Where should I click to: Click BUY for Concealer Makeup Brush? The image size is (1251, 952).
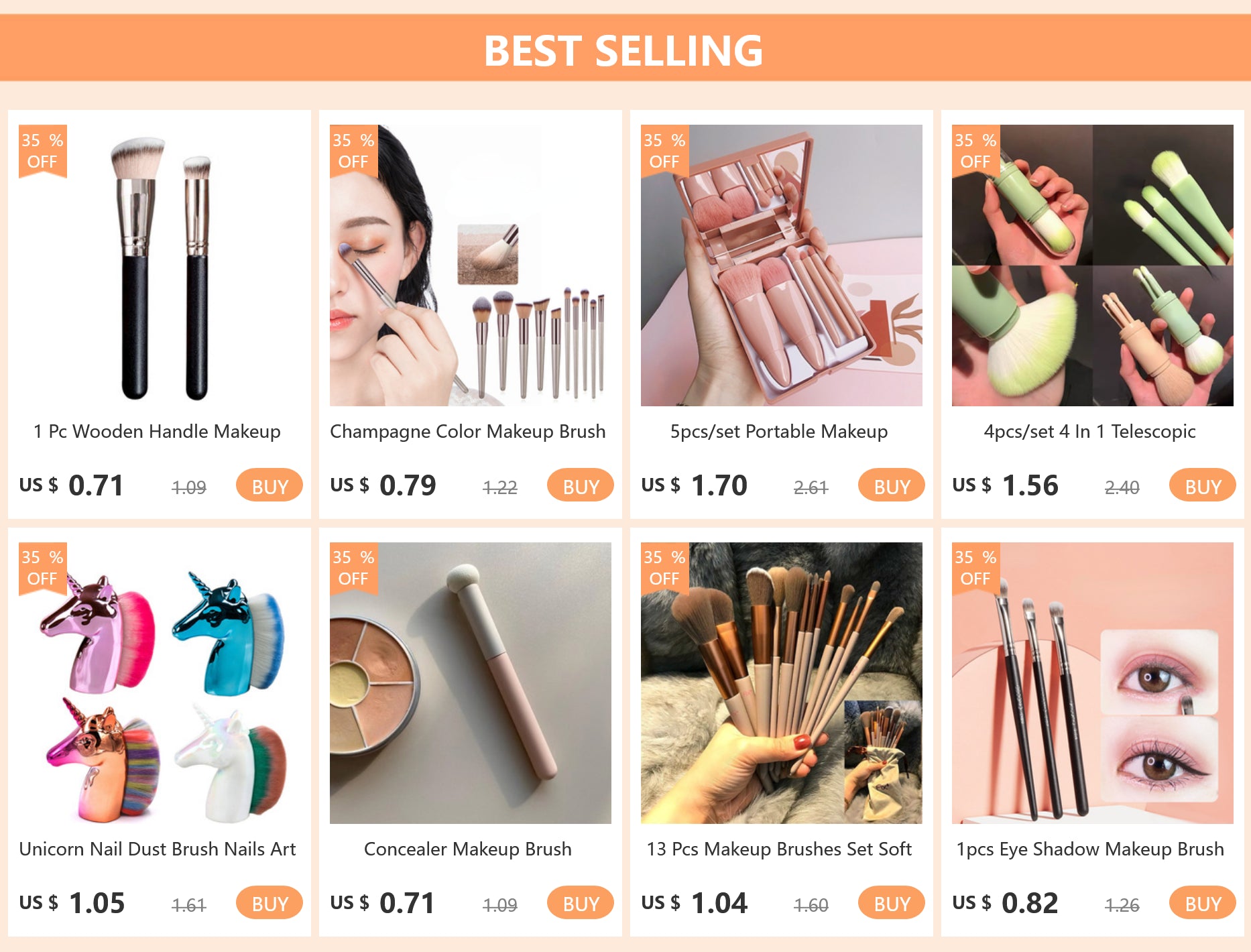[x=581, y=903]
